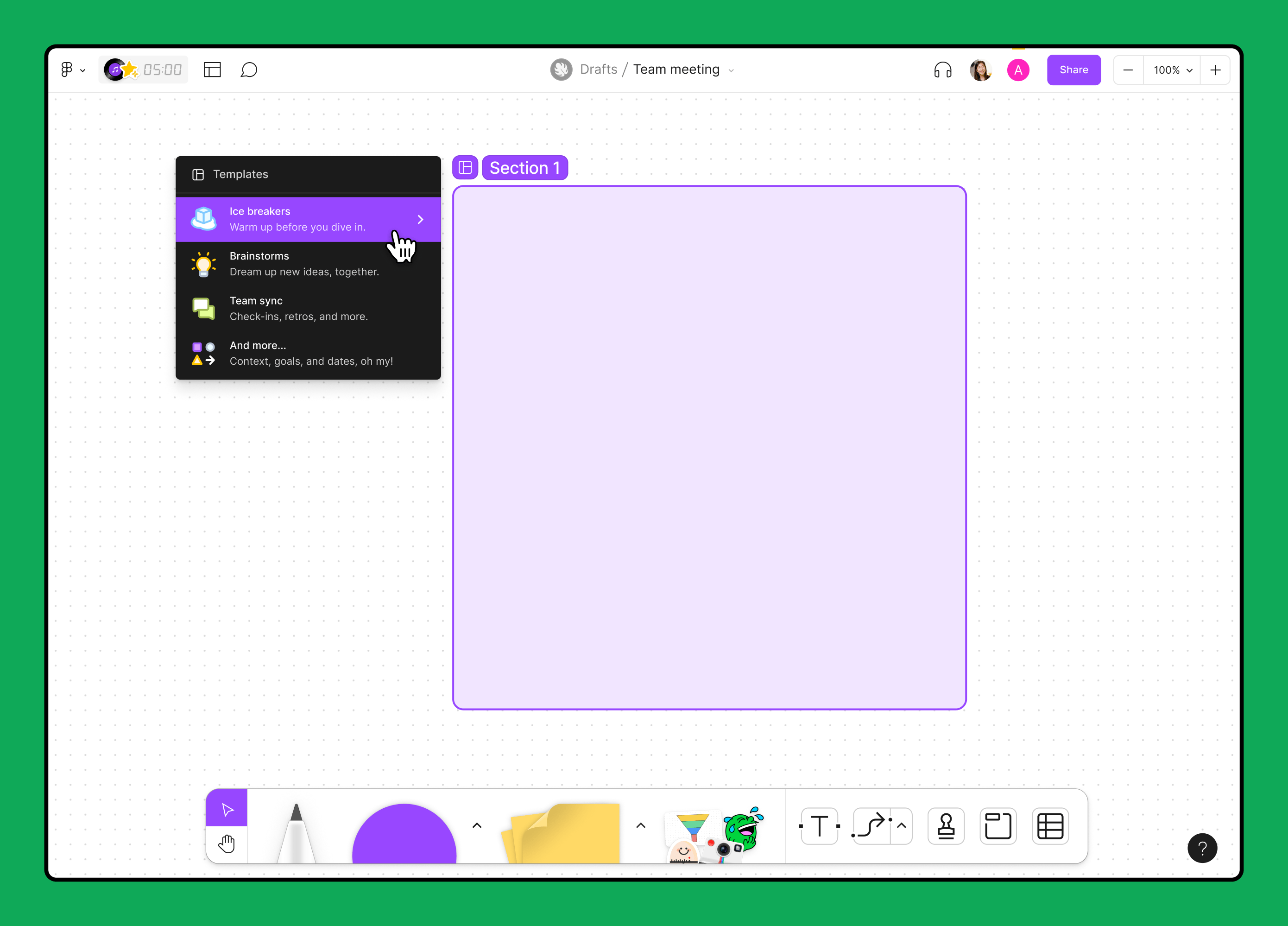This screenshot has height=926, width=1288.
Task: Select the text tool
Action: pyautogui.click(x=819, y=825)
